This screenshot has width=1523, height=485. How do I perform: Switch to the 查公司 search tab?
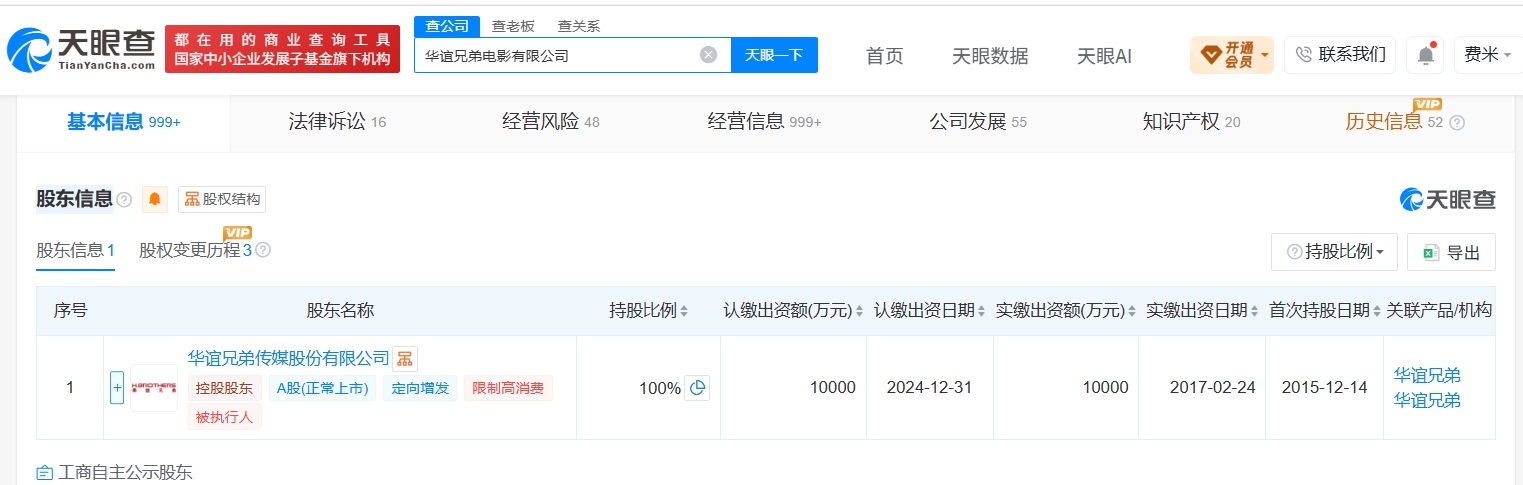tap(447, 26)
